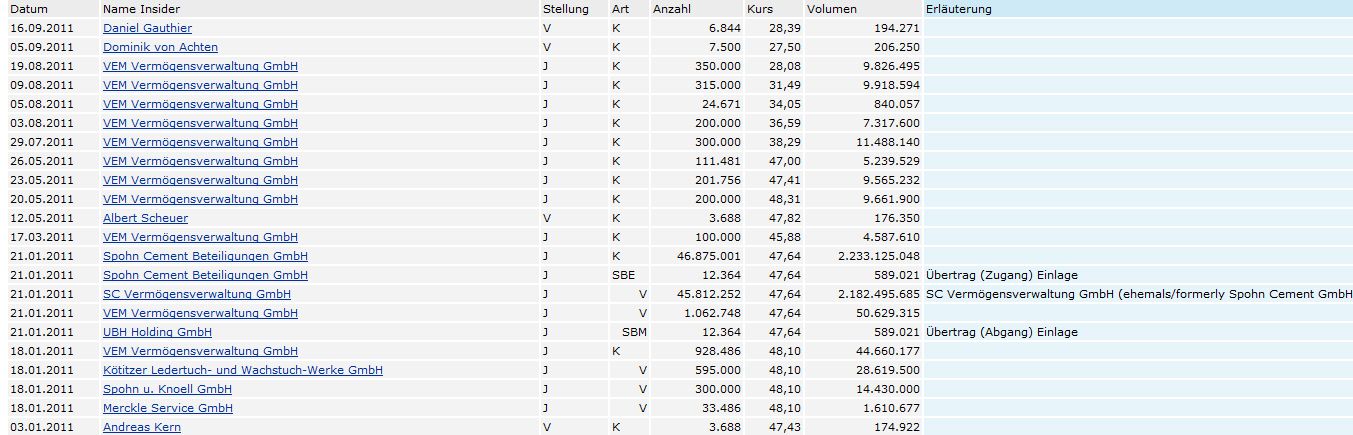
Task: Select the Kurs column header
Action: [x=759, y=9]
